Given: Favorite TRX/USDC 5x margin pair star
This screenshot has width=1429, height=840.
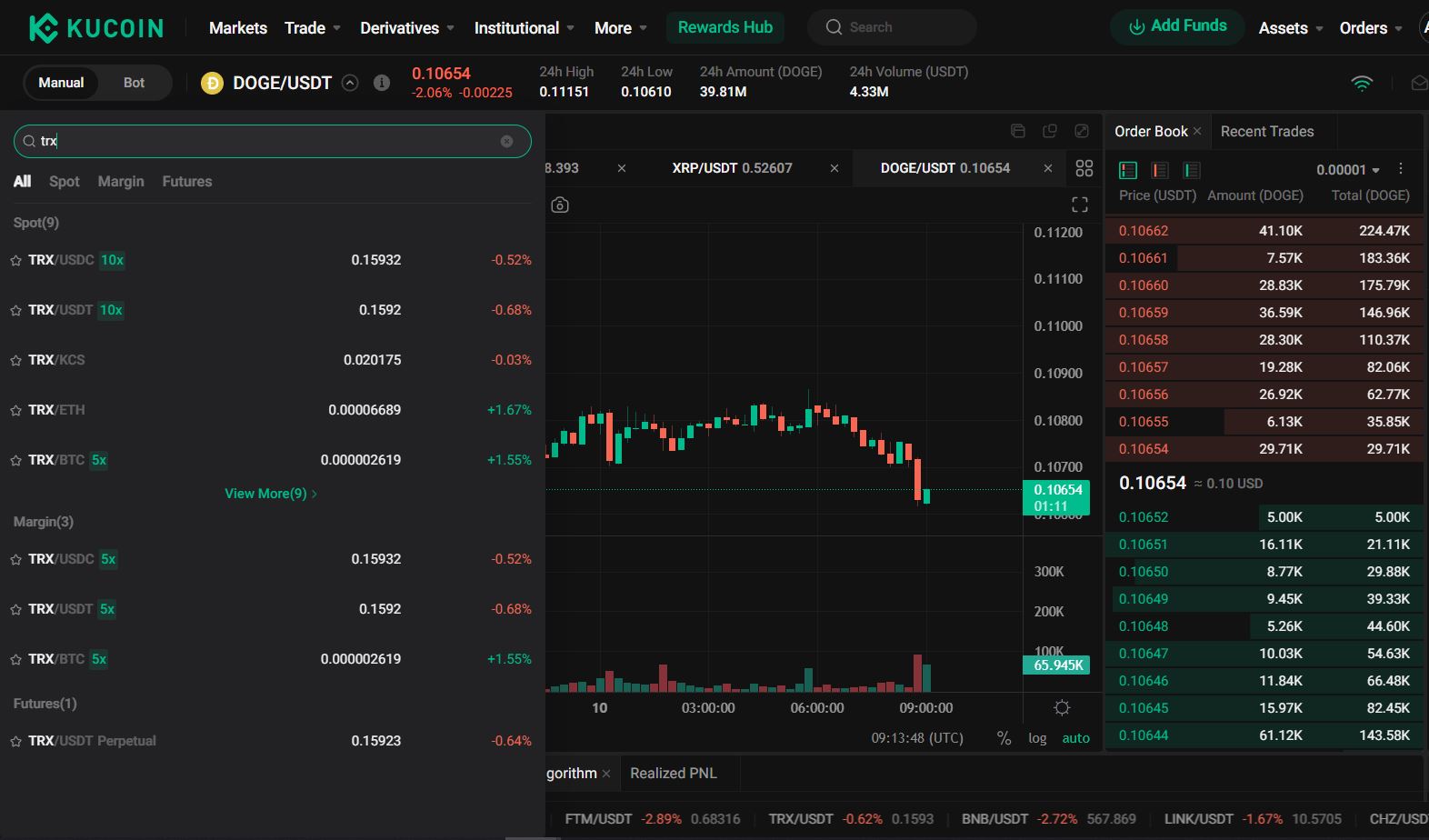Looking at the screenshot, I should 15,559.
